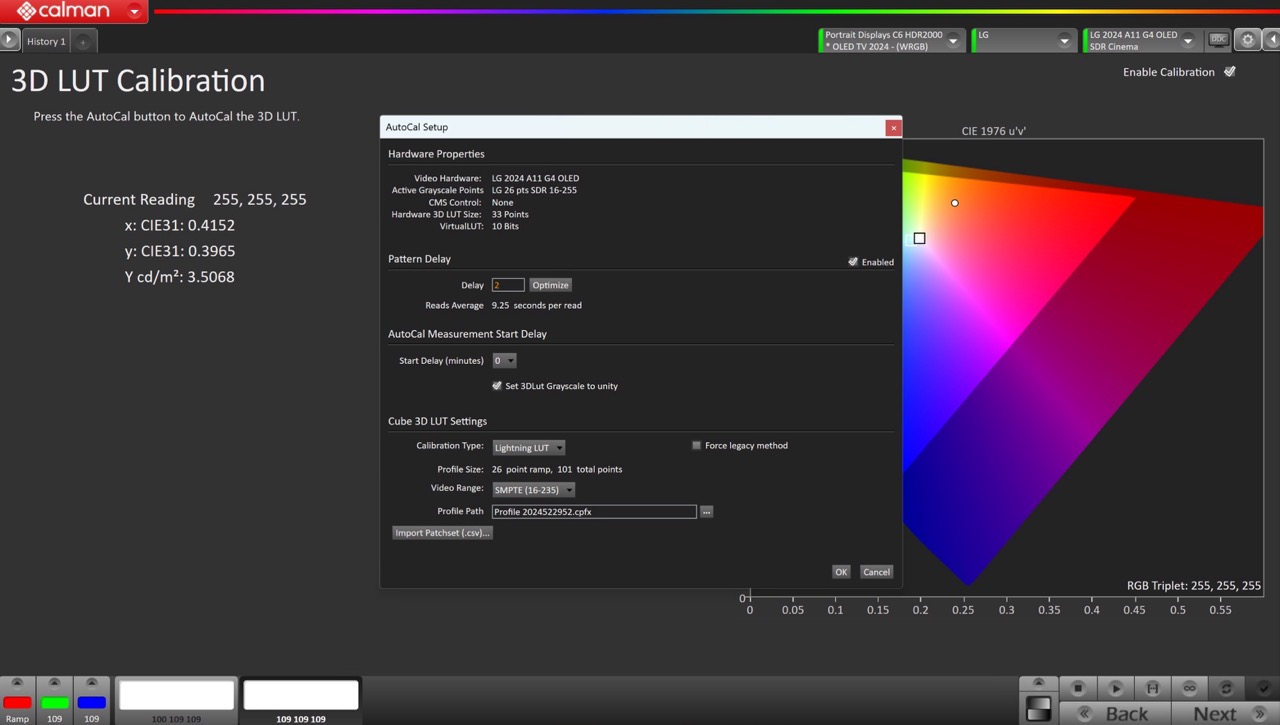The image size is (1280, 725).
Task: Confirm AutoCal Setup with OK
Action: 841,572
